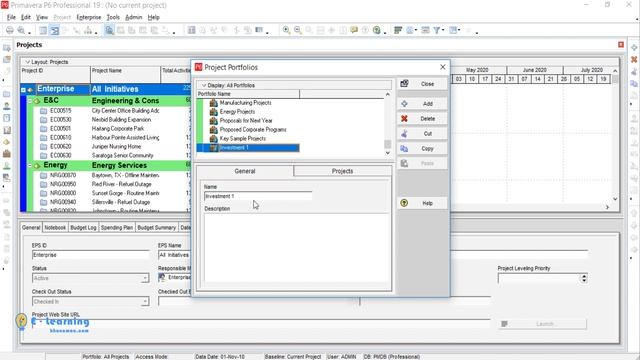Open the Filter dropdown arrow in toolbar
The image size is (640, 360).
pyautogui.click(x=443, y=30)
